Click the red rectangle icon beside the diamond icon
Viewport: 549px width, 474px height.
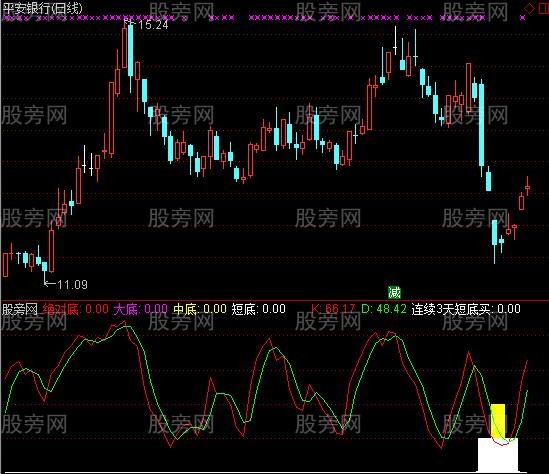[x=543, y=8]
